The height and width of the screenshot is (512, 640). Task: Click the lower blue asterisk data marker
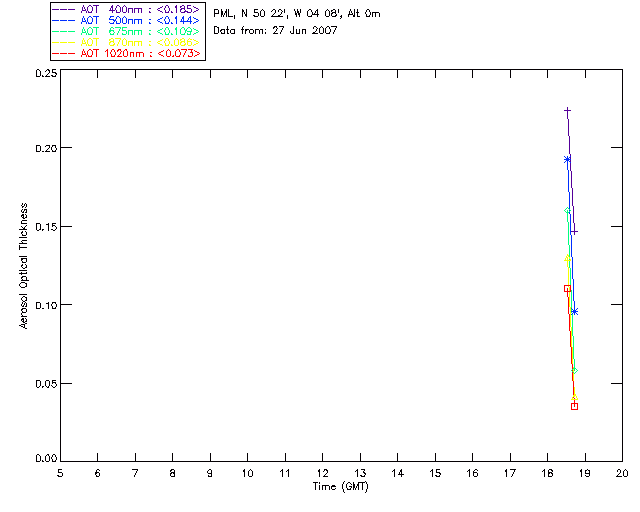[574, 312]
